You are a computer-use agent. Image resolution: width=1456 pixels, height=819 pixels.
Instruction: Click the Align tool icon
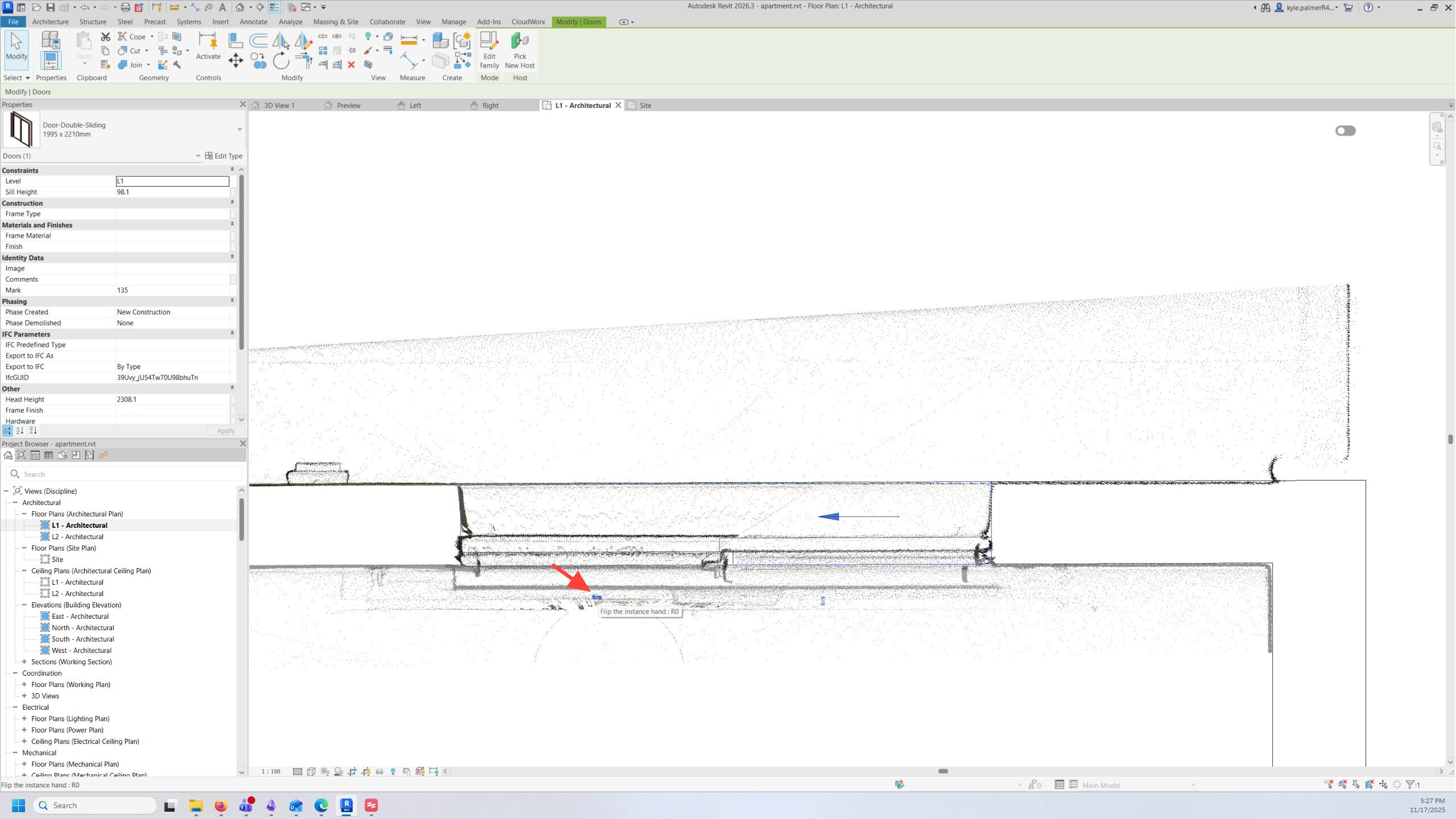tap(235, 40)
